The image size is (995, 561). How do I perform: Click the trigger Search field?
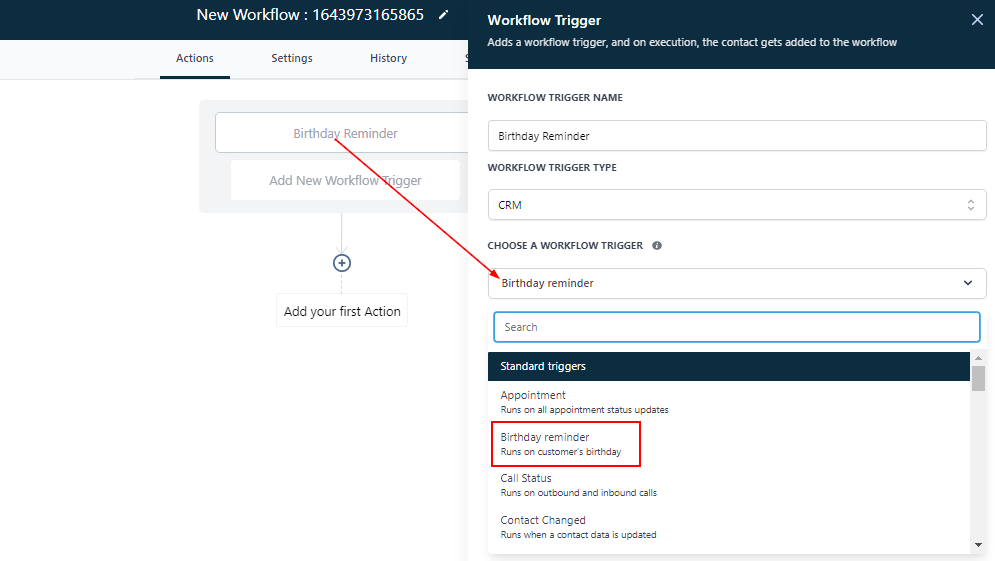click(736, 327)
